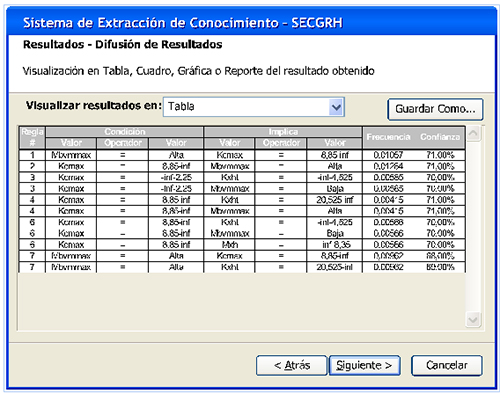Select the cell with value 20,525 inf
Viewport: 500px width, 394px height.
point(335,200)
